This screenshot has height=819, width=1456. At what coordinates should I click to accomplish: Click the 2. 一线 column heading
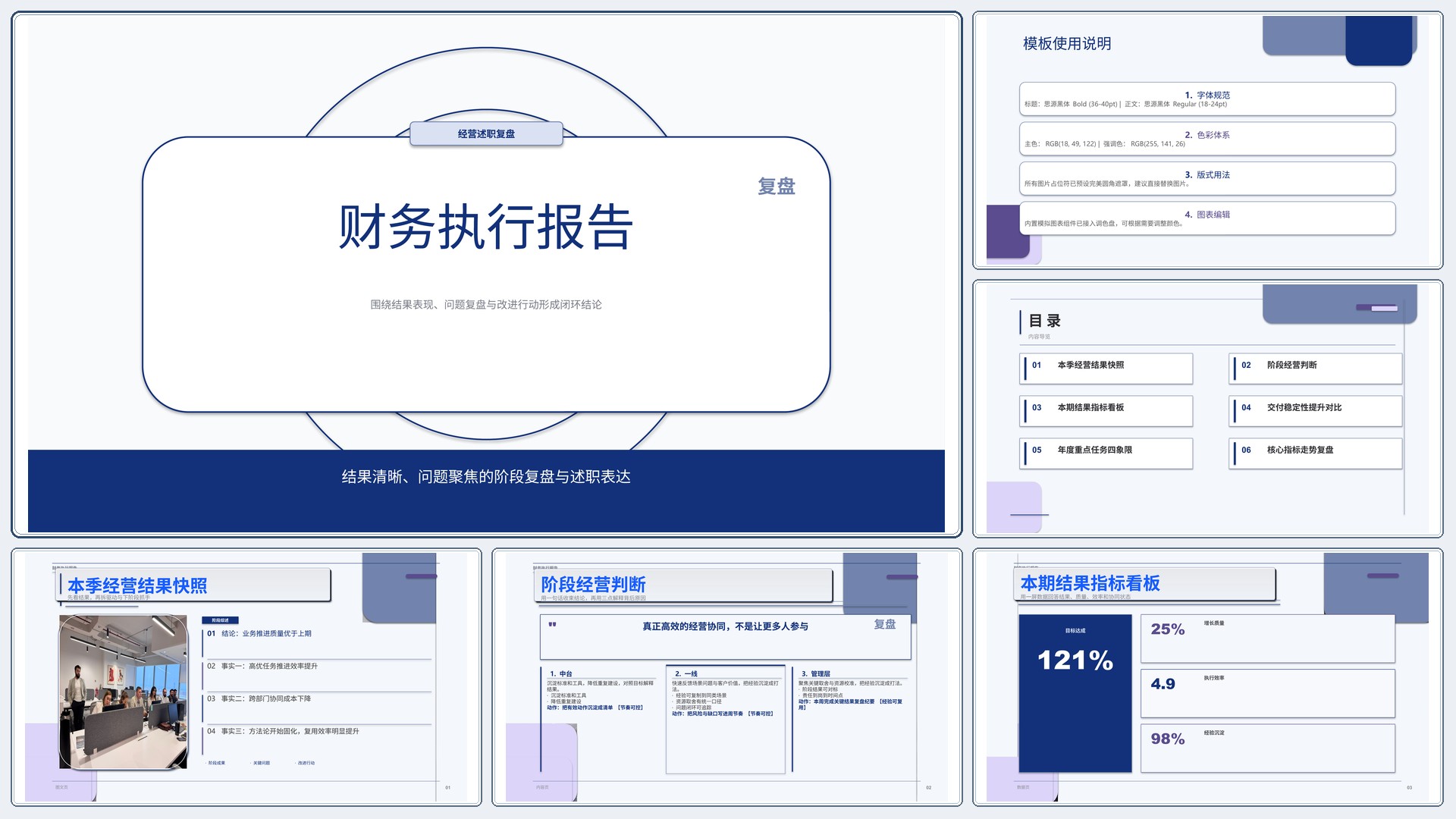point(686,673)
